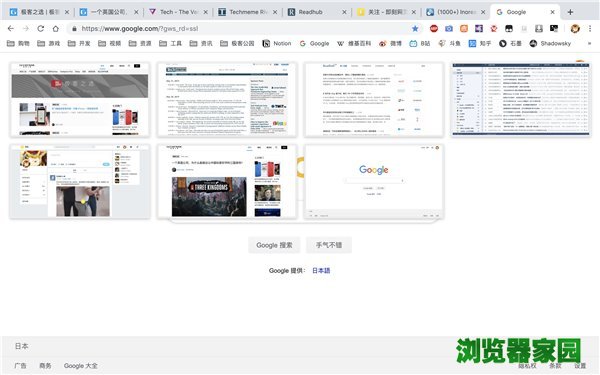Select the Google homepage thumbnail
This screenshot has height=375, width=600.
374,181
